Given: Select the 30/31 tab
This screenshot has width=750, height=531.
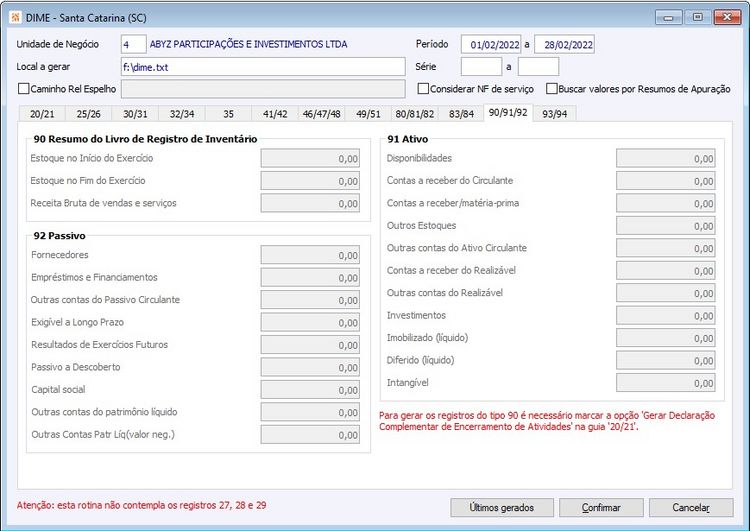Looking at the screenshot, I should click(135, 114).
